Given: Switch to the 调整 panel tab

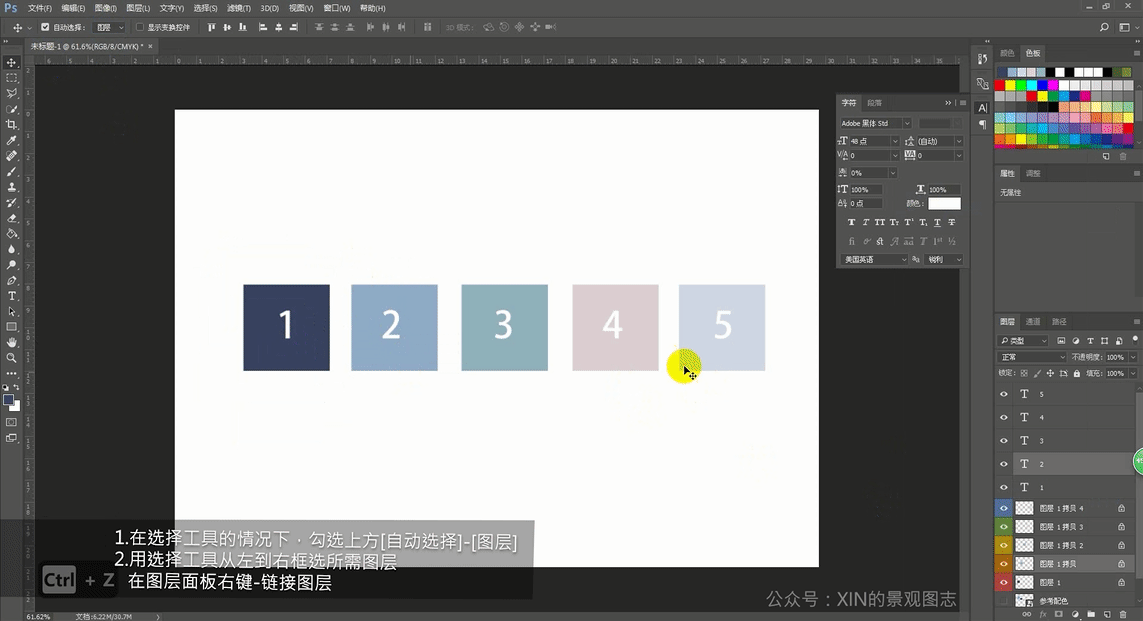Looking at the screenshot, I should [x=1034, y=173].
